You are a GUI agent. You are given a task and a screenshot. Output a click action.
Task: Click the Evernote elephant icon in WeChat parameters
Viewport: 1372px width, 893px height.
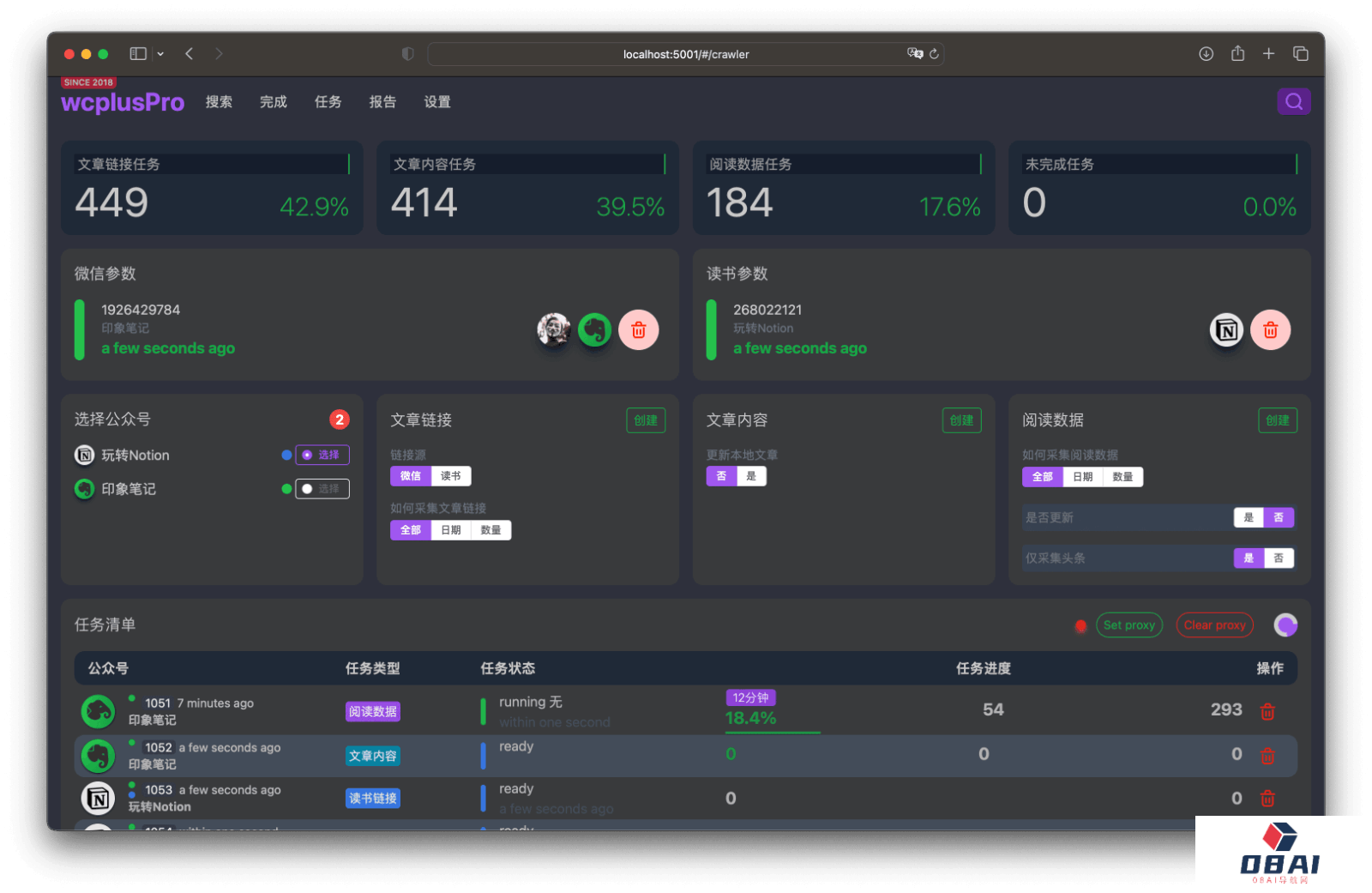594,329
